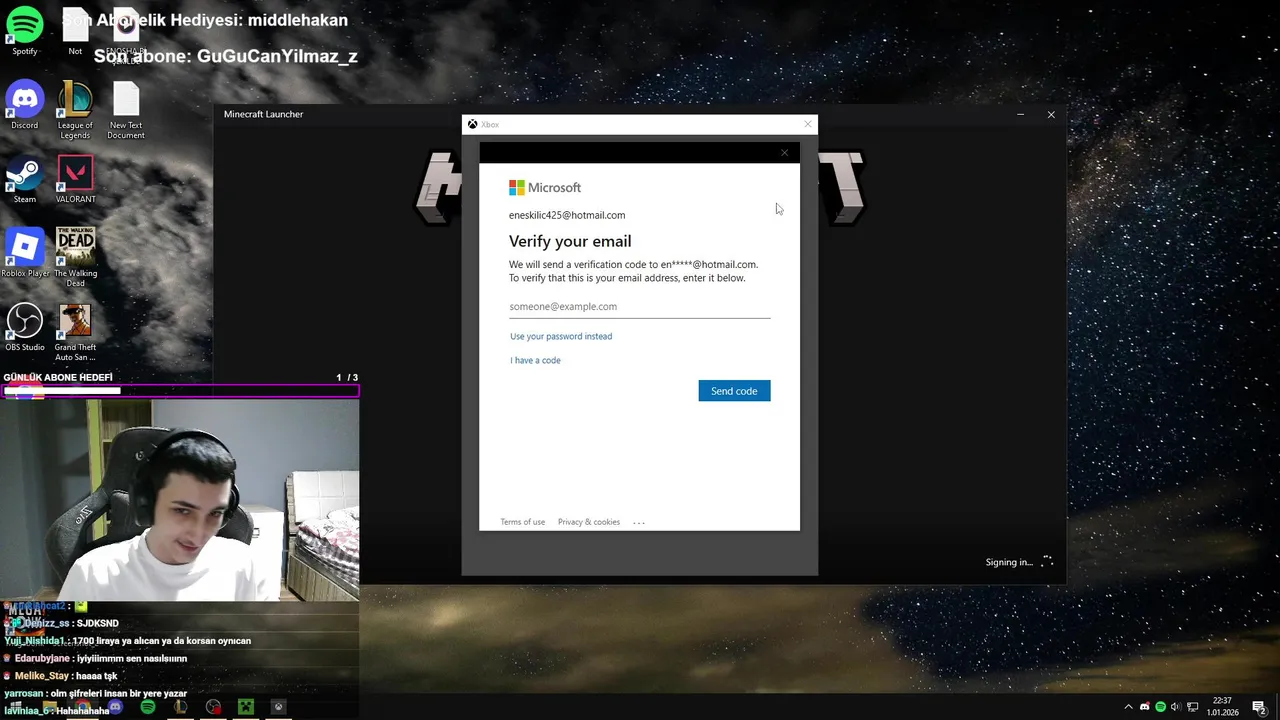Open the Discord desktop shortcut
Image resolution: width=1280 pixels, height=720 pixels.
tap(25, 105)
